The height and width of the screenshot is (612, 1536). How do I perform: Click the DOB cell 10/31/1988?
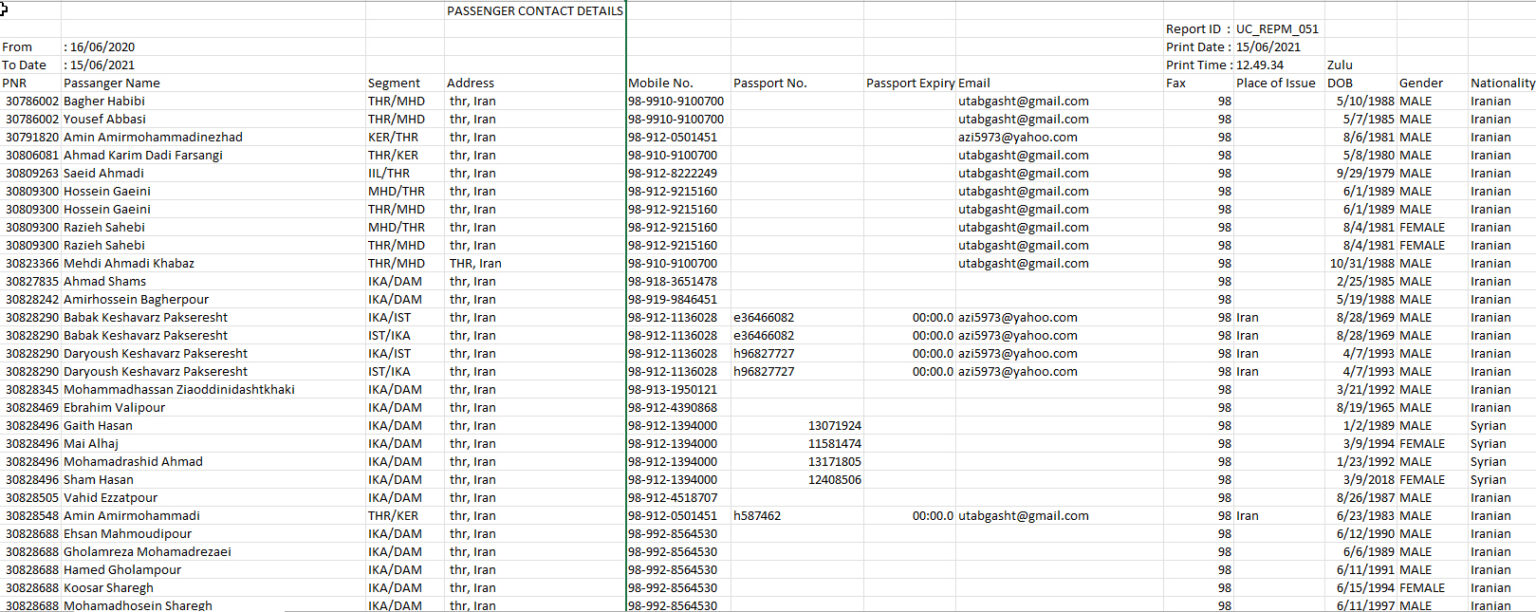[x=1361, y=263]
